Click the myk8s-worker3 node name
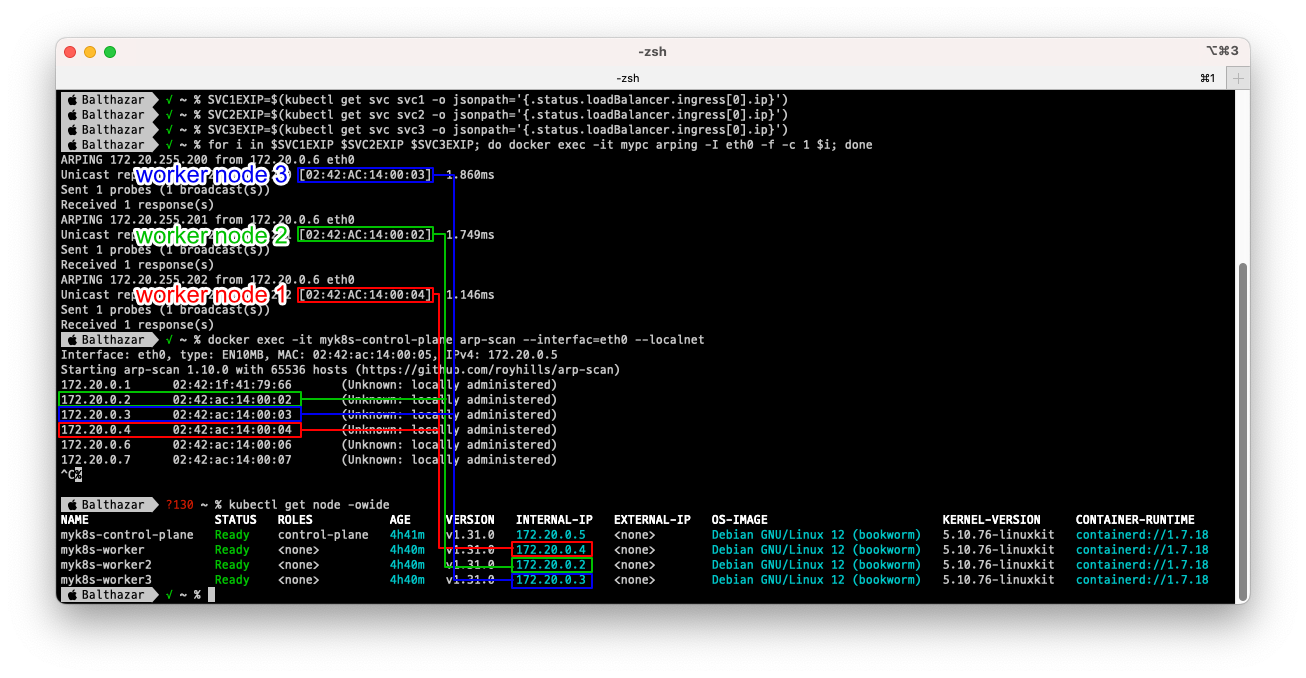 107,580
